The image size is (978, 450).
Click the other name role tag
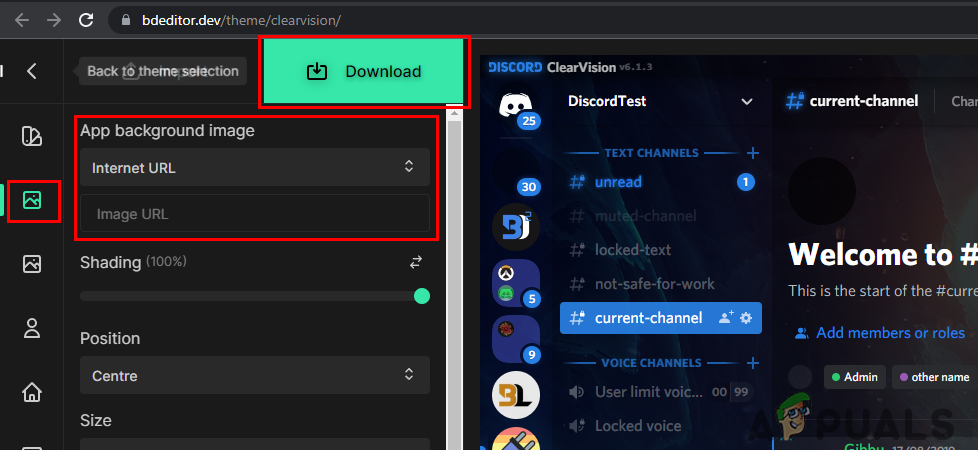tap(934, 377)
